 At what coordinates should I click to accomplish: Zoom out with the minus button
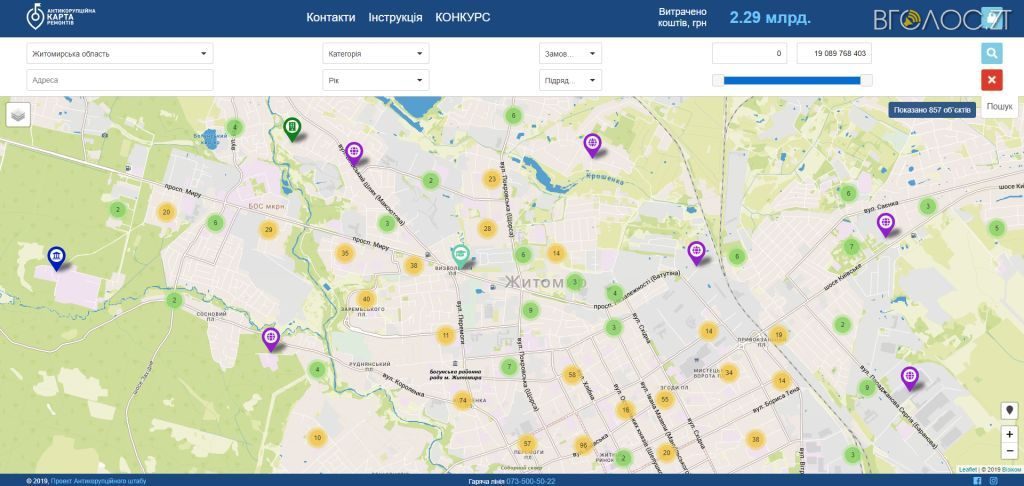click(1010, 451)
